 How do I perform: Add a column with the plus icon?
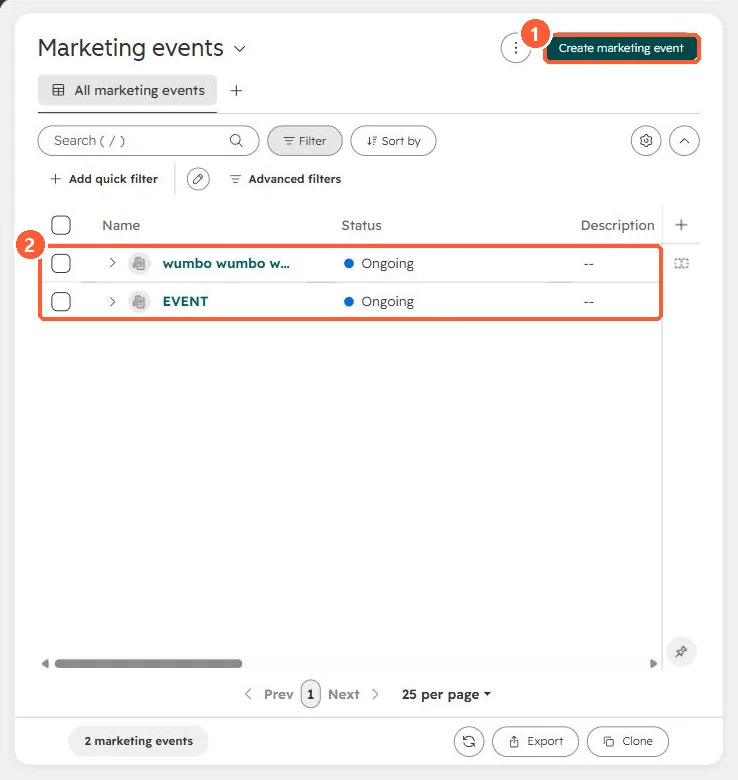tap(681, 225)
